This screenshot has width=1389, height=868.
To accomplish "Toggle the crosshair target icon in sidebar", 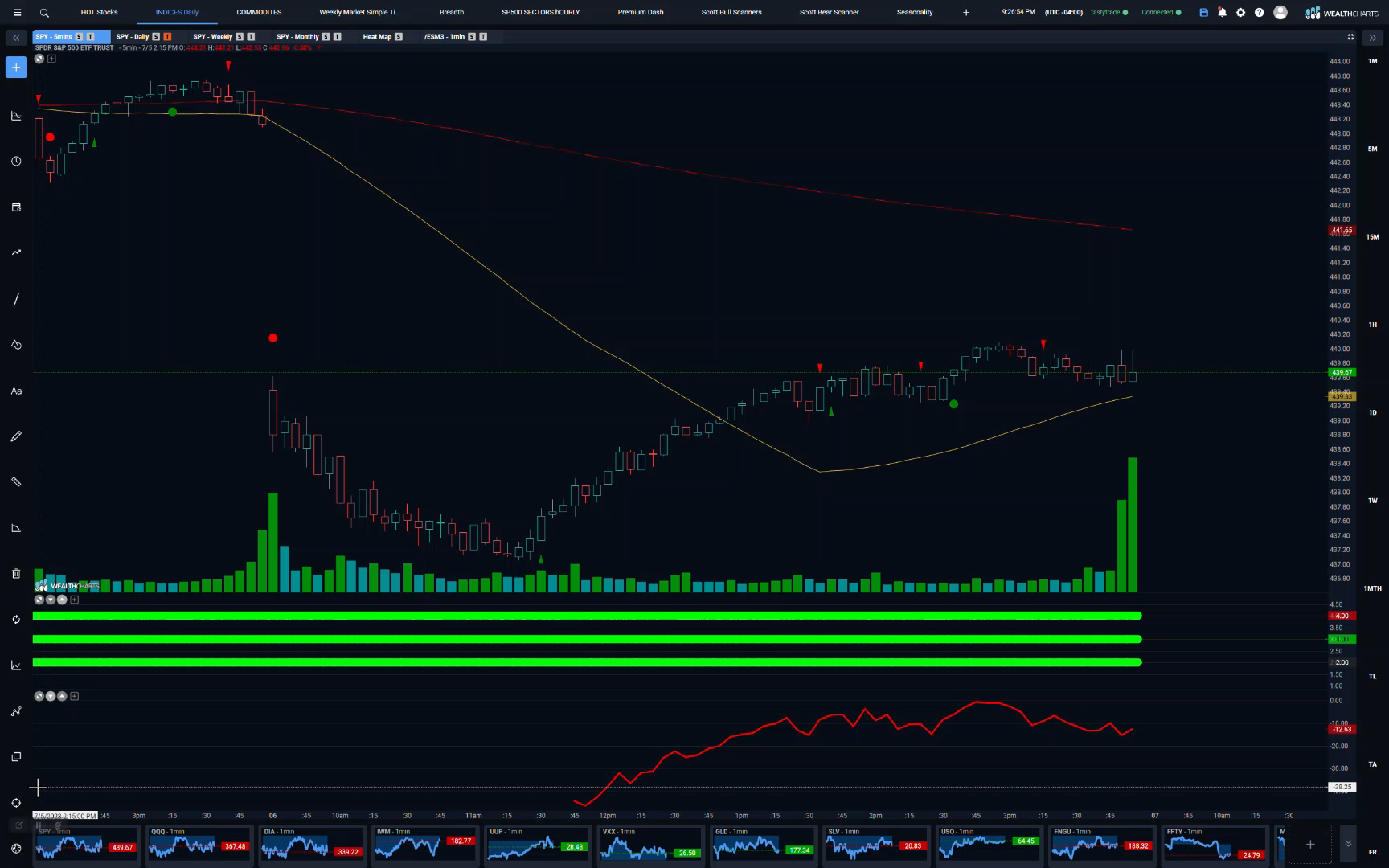I will pyautogui.click(x=16, y=802).
